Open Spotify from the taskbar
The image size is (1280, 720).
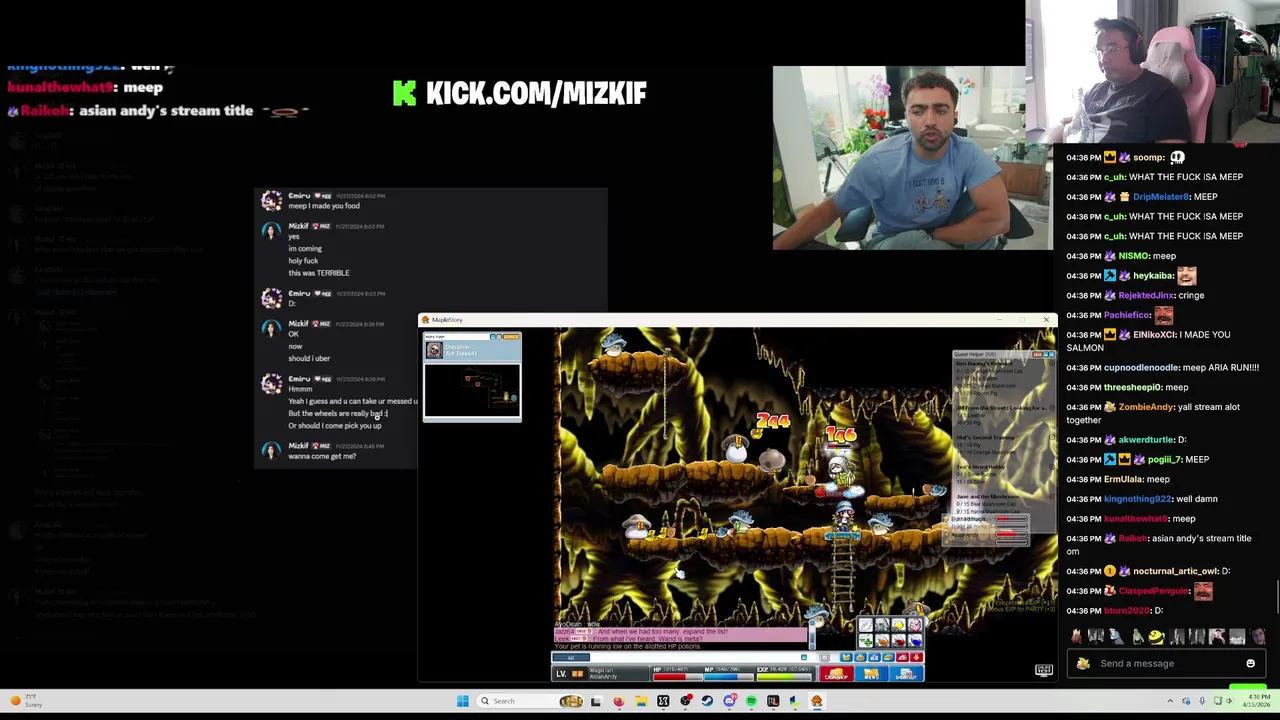(751, 701)
